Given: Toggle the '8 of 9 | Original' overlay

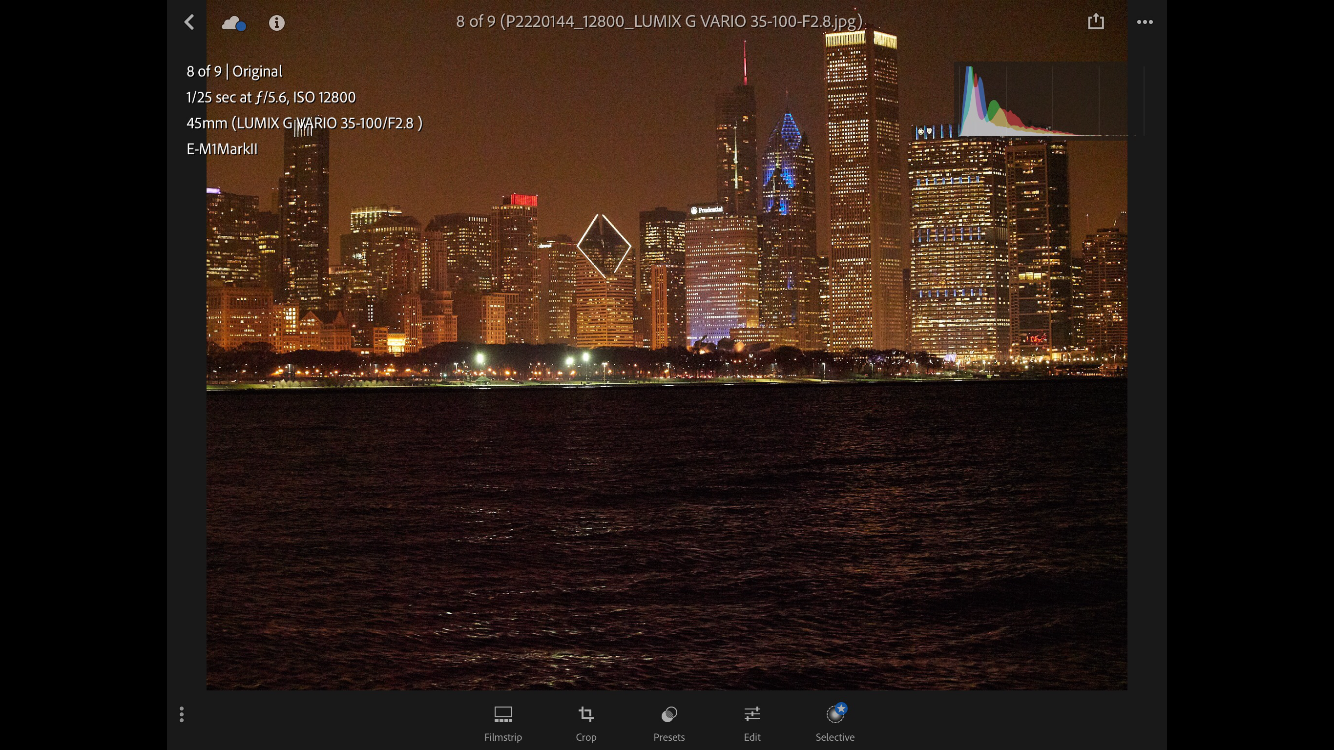Looking at the screenshot, I should click(x=234, y=71).
